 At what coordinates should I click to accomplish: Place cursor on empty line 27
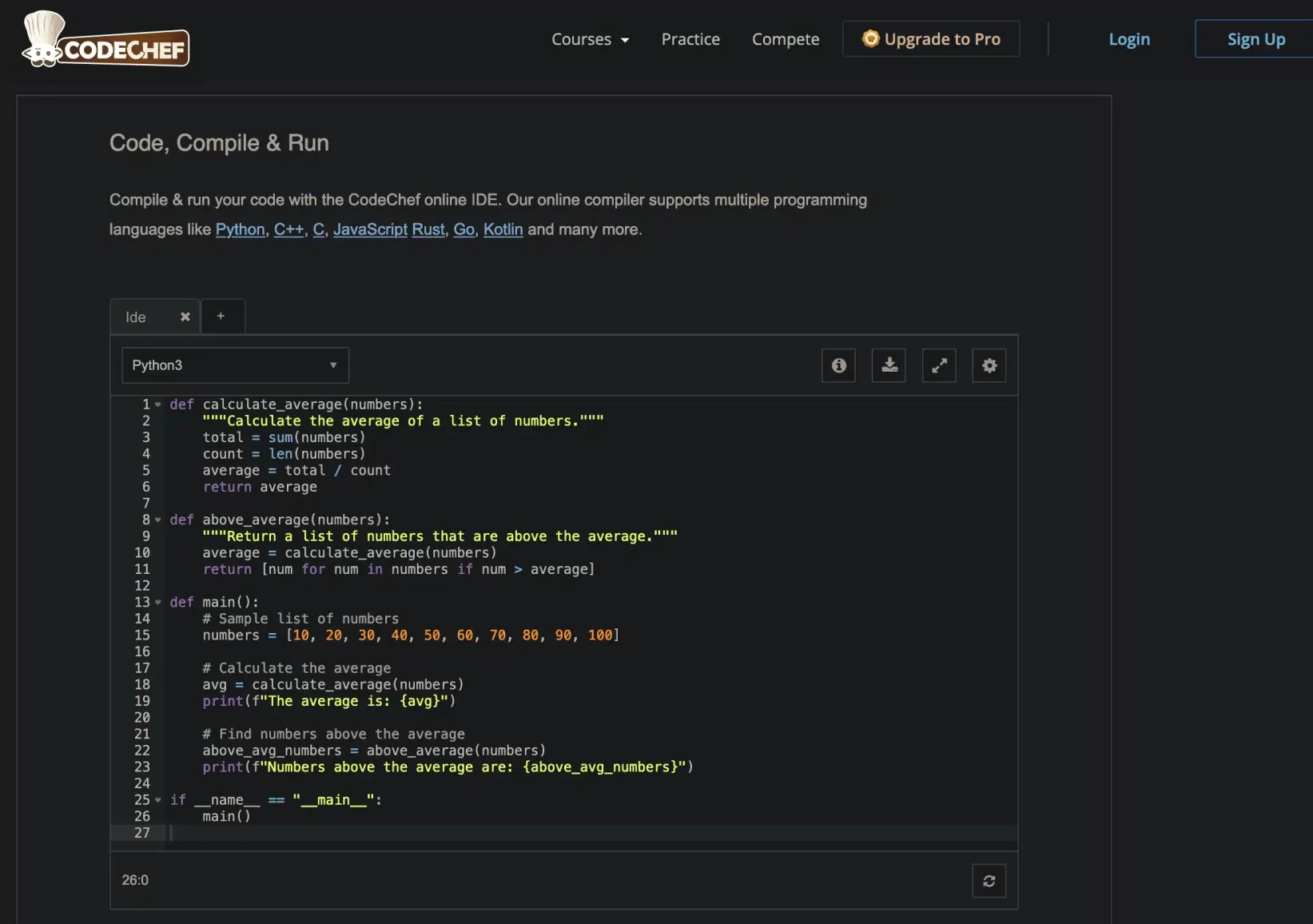[x=591, y=833]
